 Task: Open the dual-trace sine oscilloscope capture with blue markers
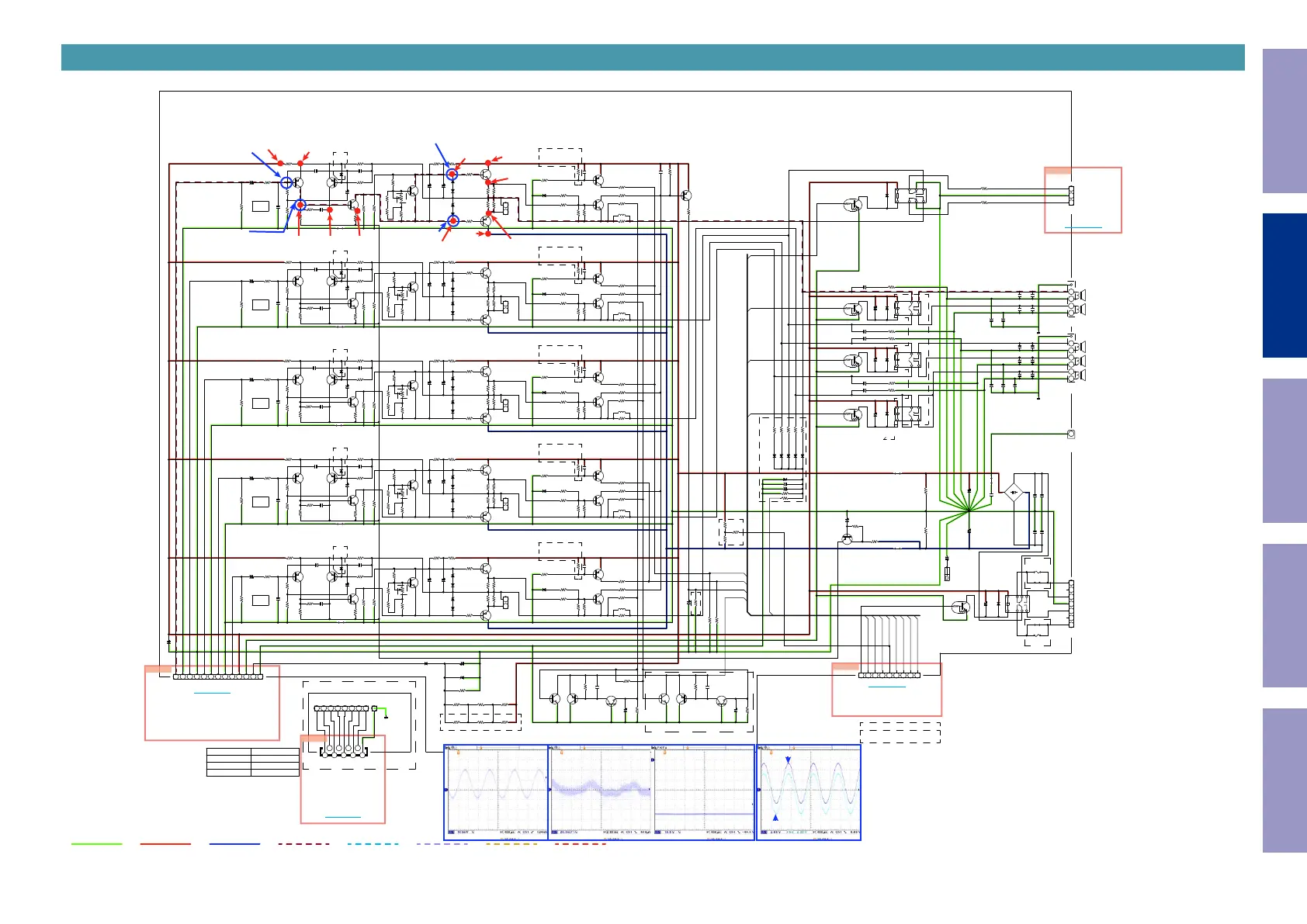click(x=810, y=792)
